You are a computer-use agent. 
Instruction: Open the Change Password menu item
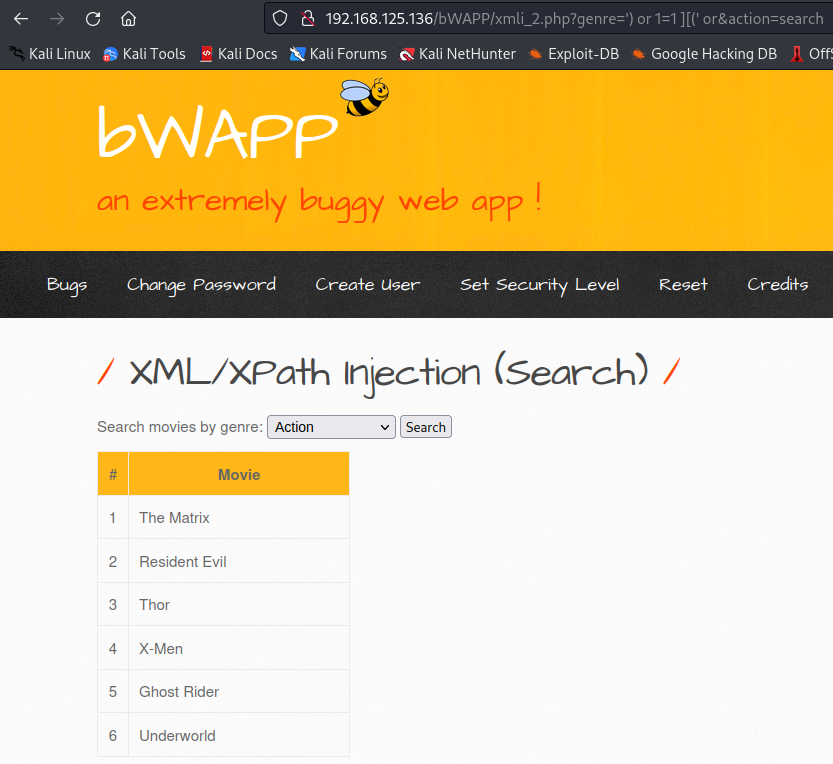(201, 285)
